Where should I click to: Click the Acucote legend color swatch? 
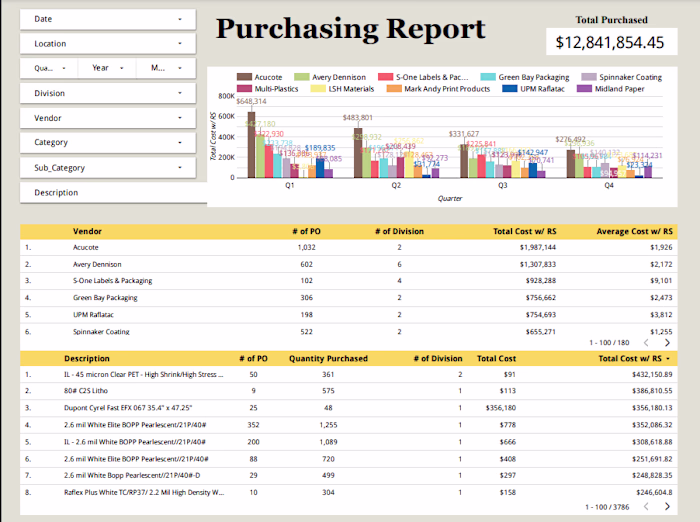[244, 77]
